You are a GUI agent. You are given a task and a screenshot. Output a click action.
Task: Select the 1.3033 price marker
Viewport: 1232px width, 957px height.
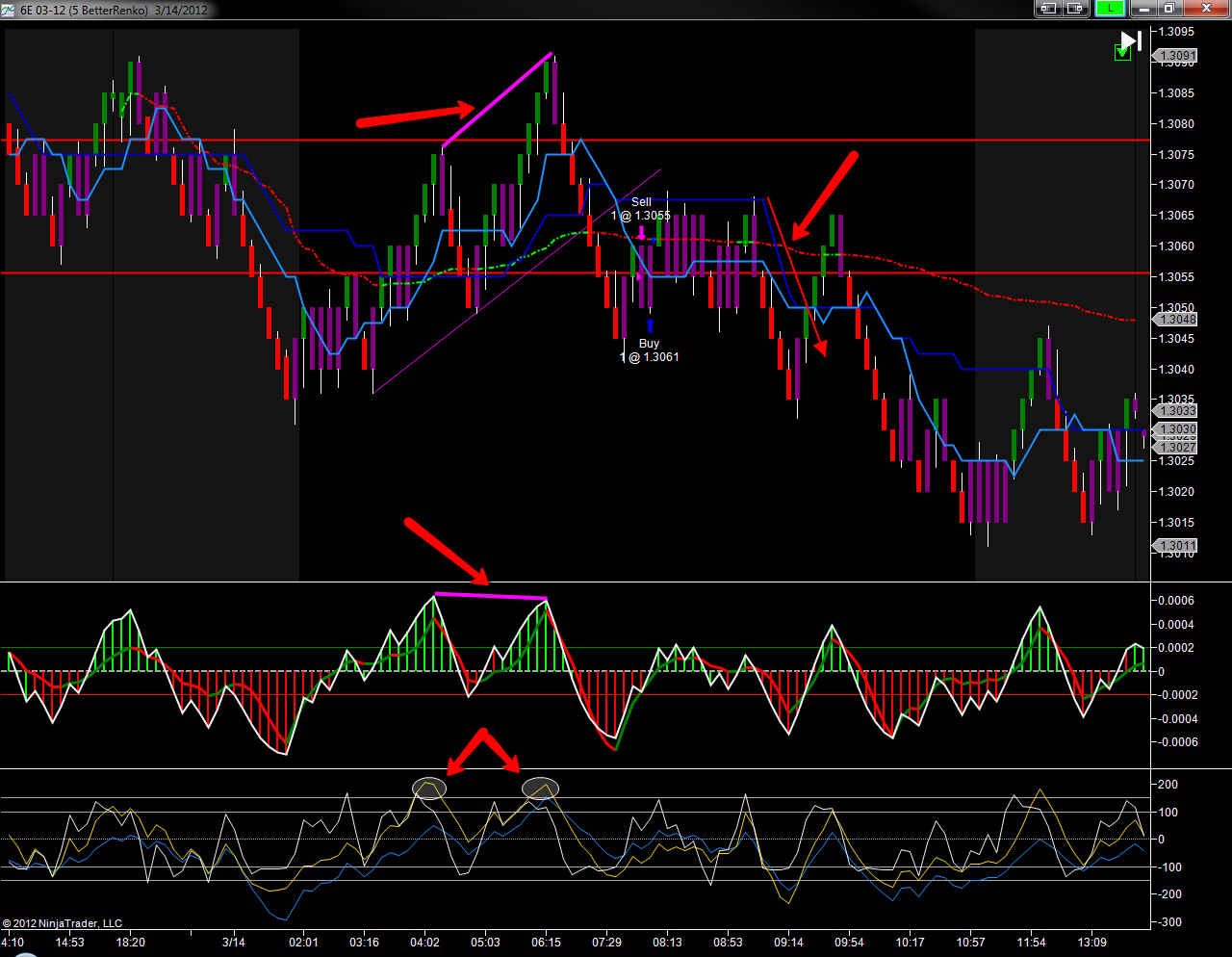pyautogui.click(x=1176, y=410)
